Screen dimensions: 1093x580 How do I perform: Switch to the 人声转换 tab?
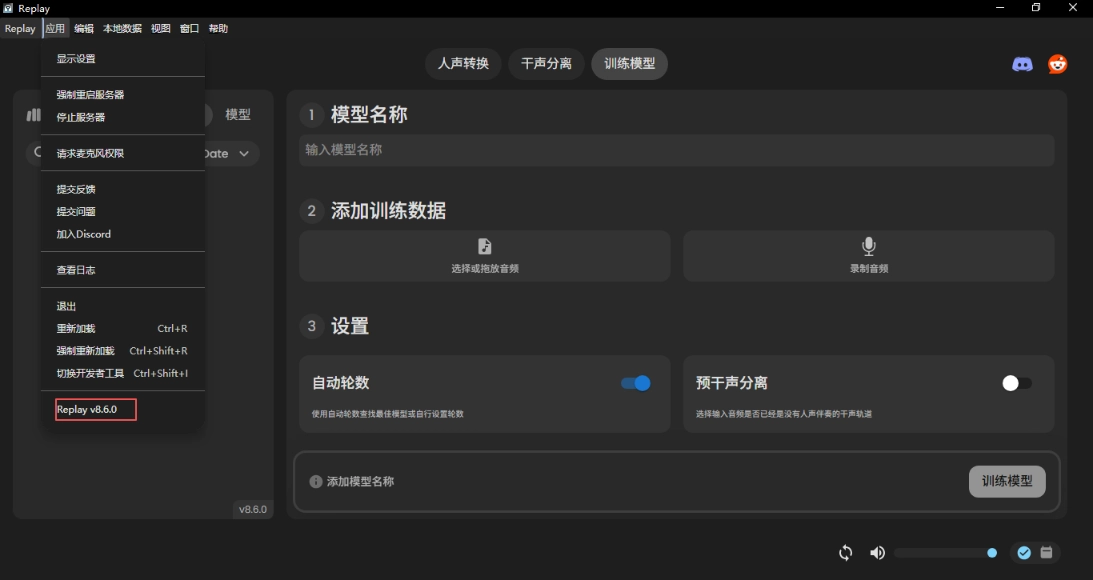(x=463, y=64)
